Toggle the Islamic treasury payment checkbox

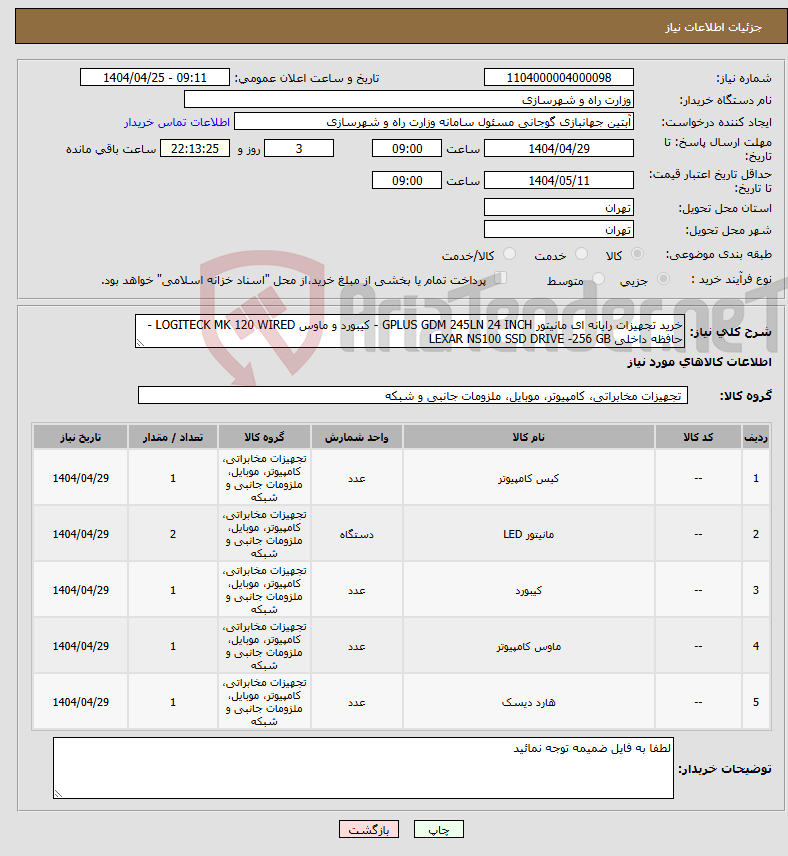500,278
